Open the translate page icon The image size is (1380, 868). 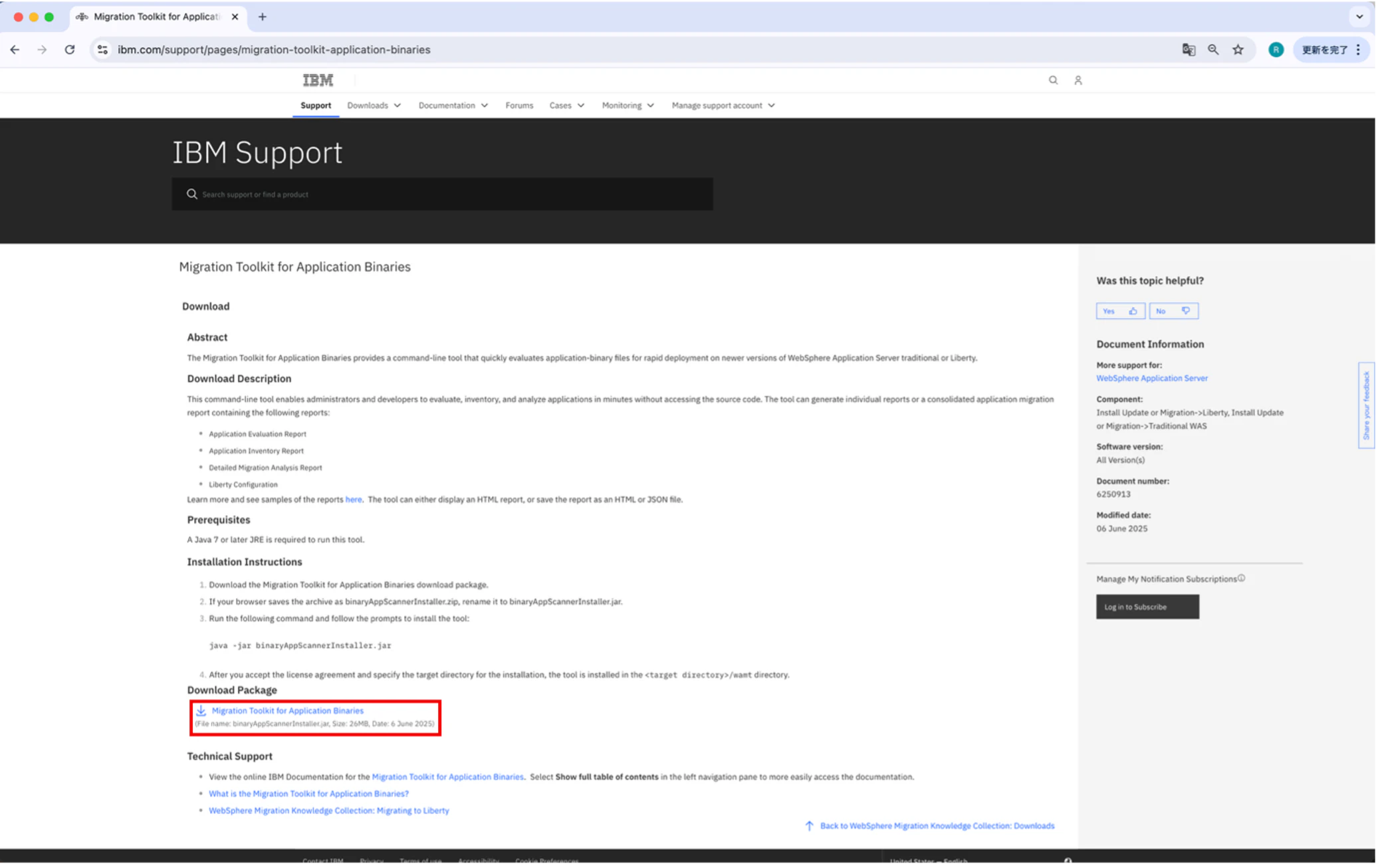click(x=1189, y=50)
